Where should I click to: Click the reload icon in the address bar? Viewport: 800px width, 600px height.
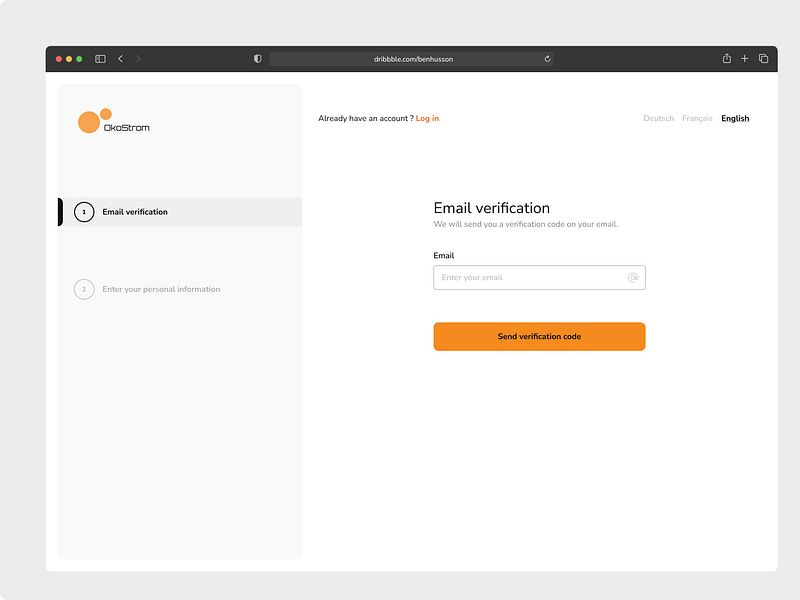point(547,58)
